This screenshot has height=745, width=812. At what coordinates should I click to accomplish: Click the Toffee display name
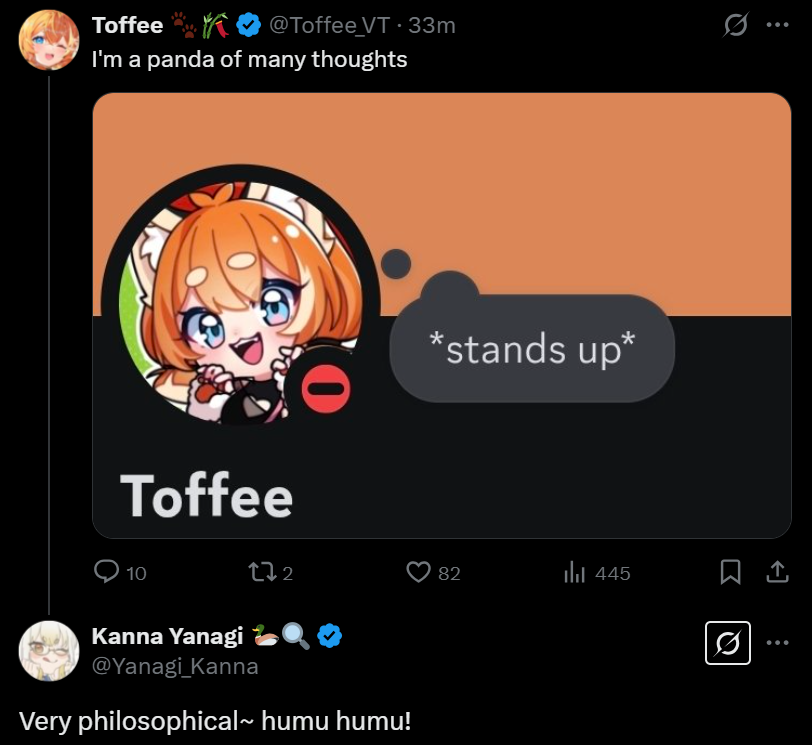pyautogui.click(x=127, y=26)
